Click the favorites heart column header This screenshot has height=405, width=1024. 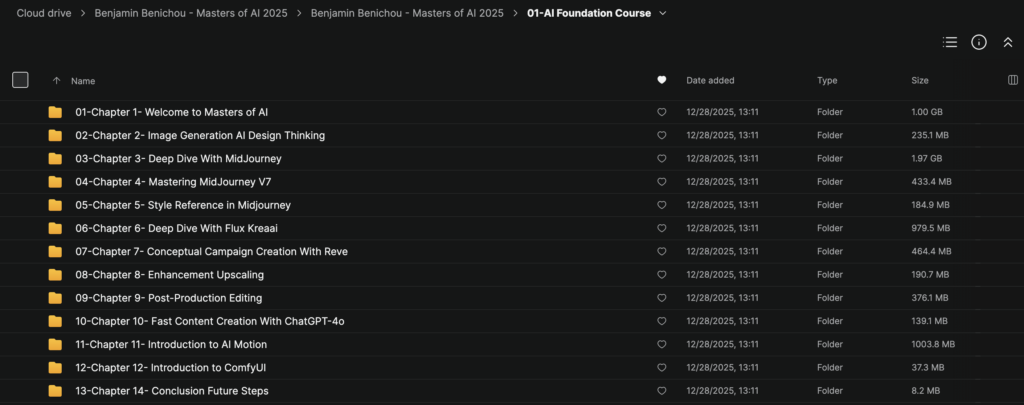click(662, 80)
